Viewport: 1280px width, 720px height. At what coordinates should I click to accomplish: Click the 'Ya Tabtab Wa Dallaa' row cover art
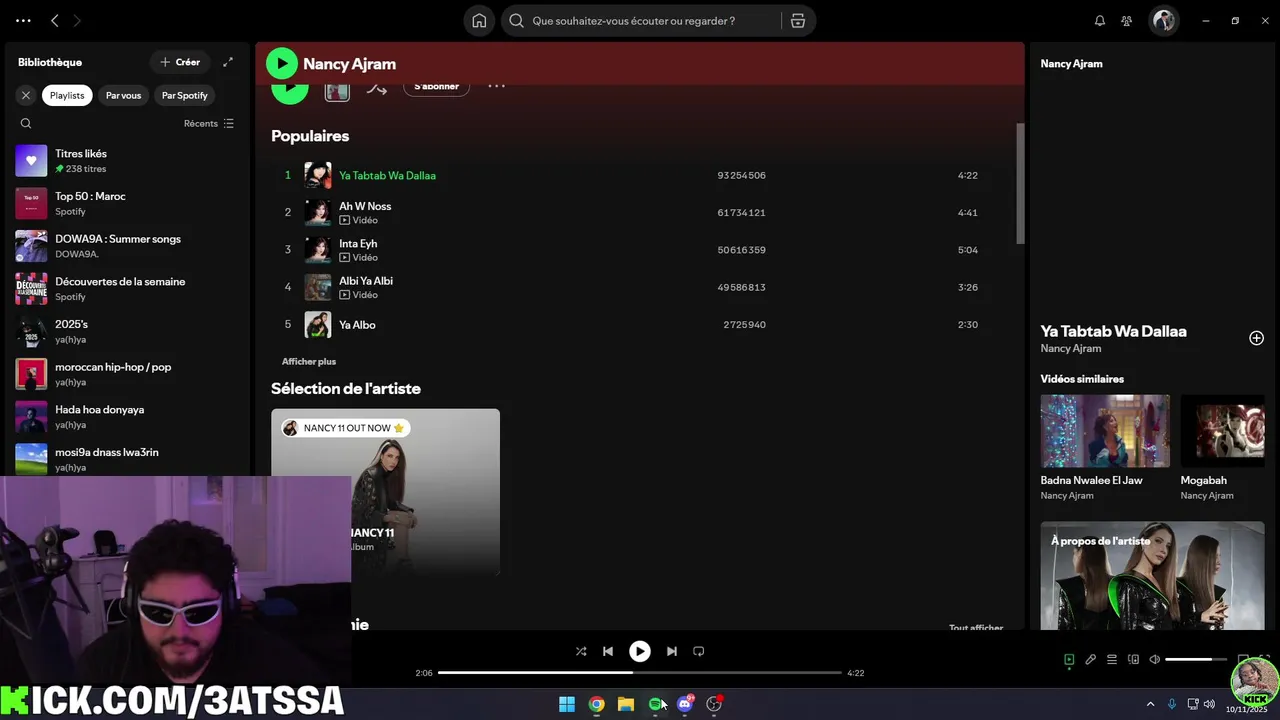click(x=318, y=175)
